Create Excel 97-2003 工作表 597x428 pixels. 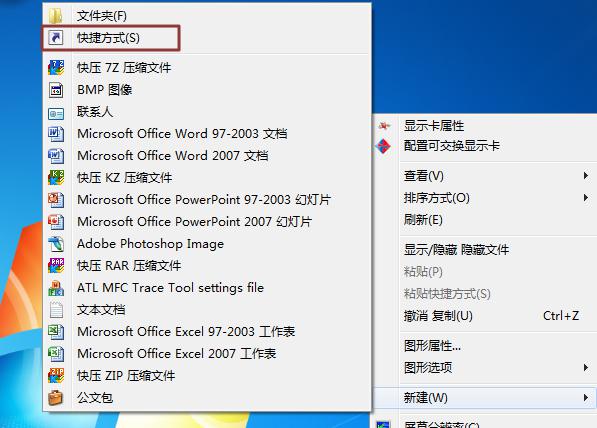coord(207,332)
